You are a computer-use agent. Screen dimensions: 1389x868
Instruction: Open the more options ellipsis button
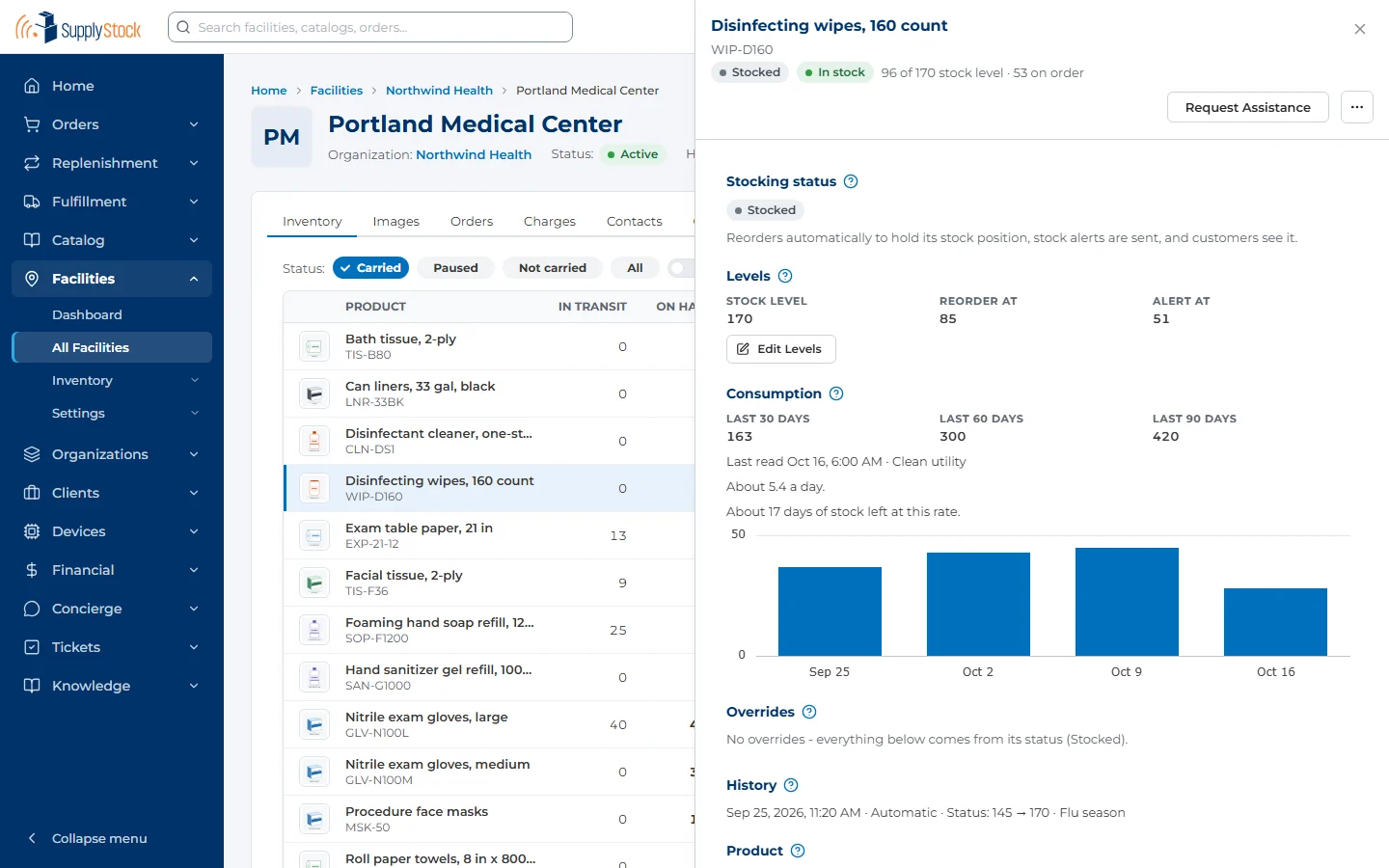click(1357, 107)
